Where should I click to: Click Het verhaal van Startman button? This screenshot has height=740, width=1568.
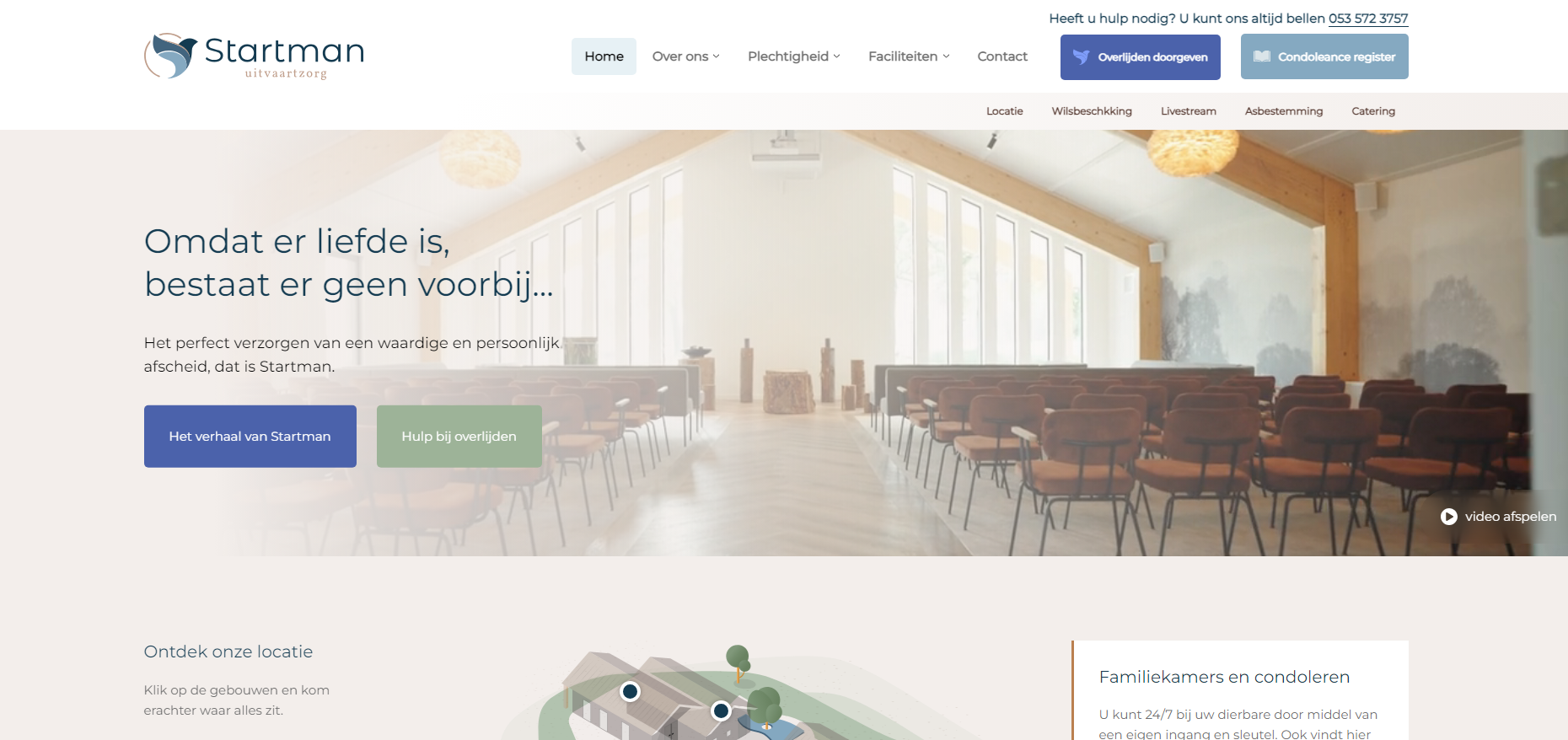pyautogui.click(x=250, y=437)
